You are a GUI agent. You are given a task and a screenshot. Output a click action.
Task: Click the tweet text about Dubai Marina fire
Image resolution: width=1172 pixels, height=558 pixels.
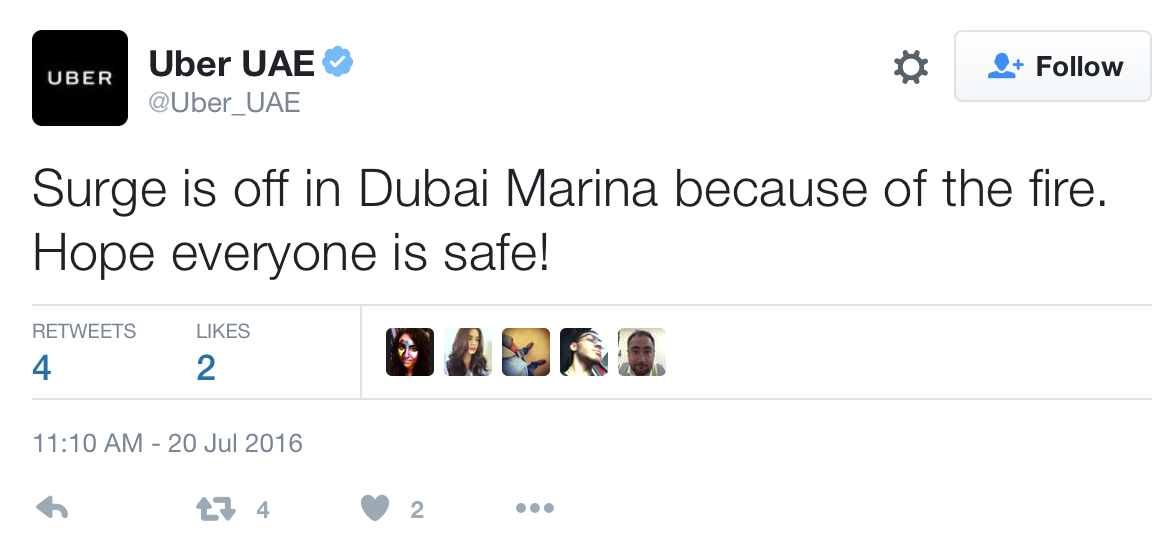569,220
